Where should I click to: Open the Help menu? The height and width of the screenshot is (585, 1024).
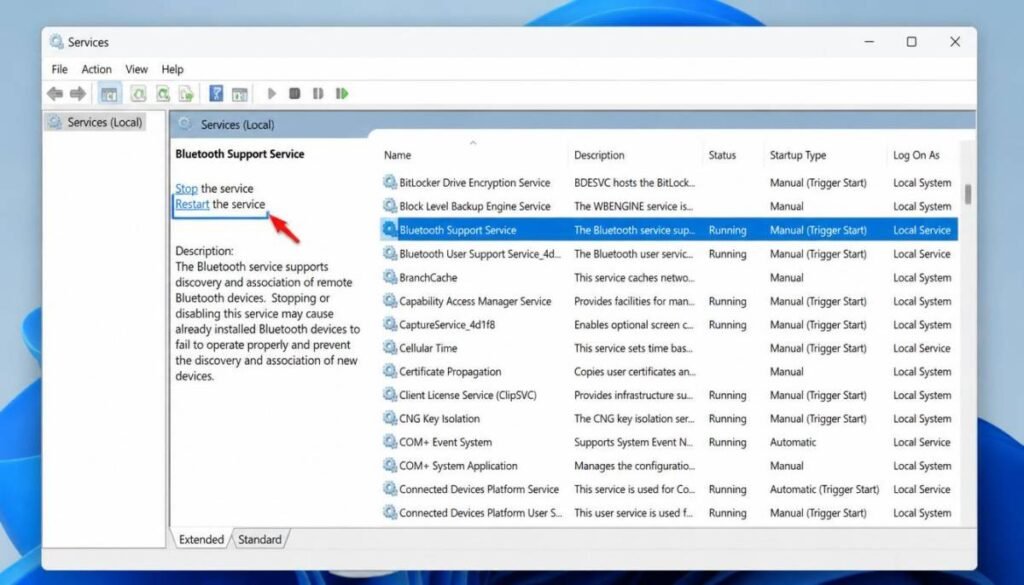(x=172, y=69)
